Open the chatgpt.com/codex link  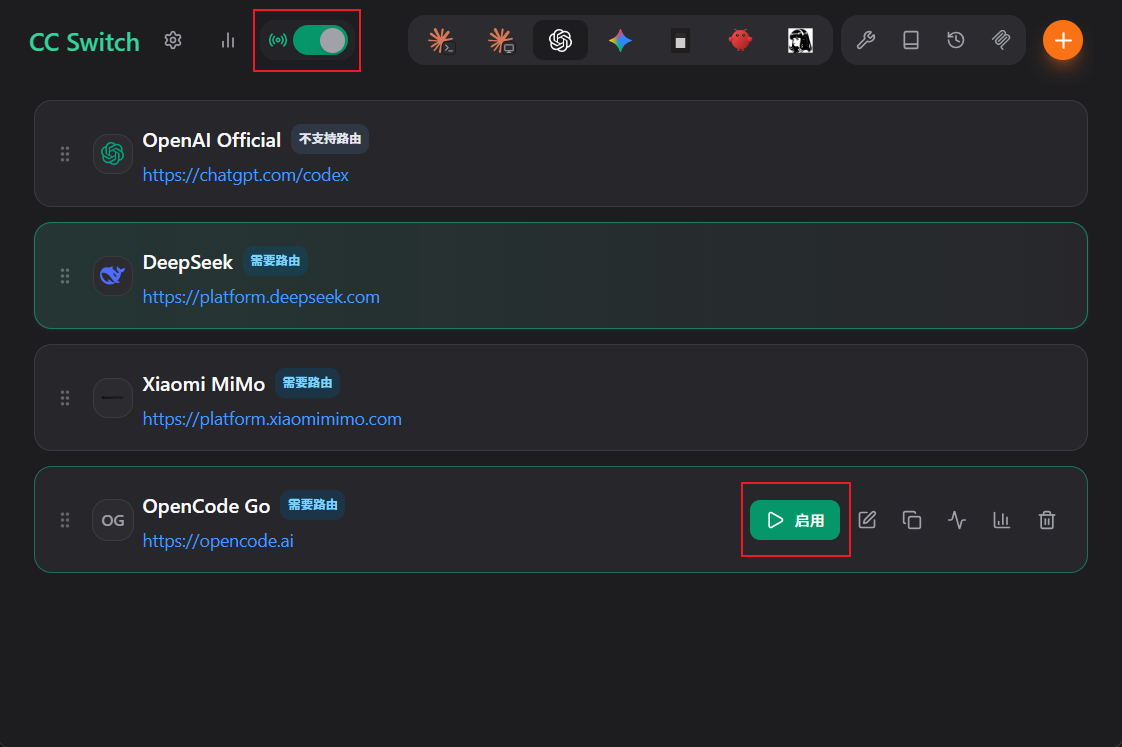coord(245,175)
